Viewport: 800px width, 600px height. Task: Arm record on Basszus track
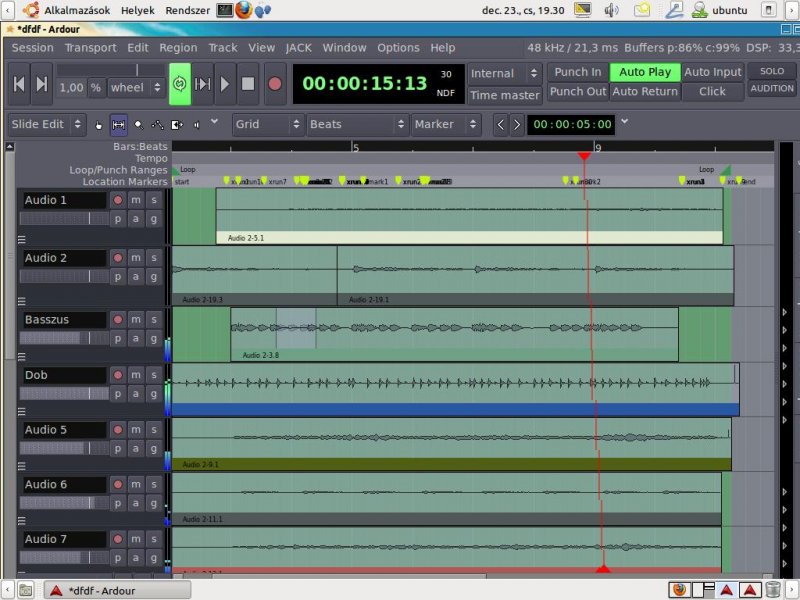[118, 319]
